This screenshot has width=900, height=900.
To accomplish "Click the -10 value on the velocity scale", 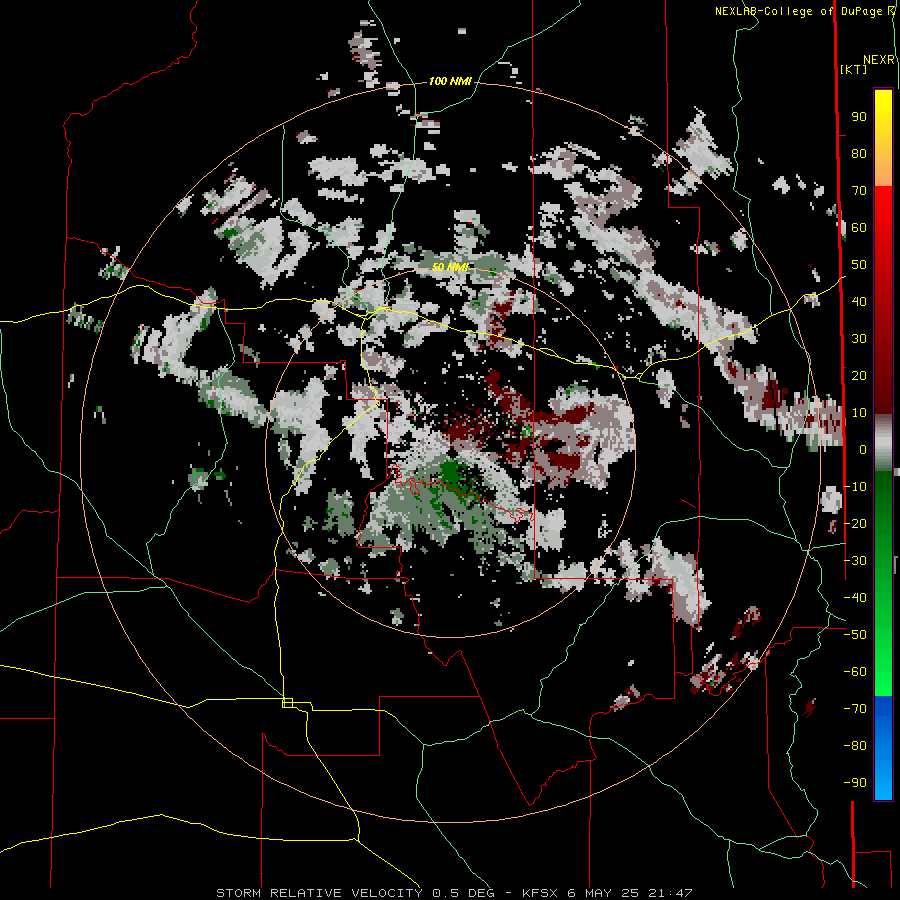I will tap(855, 487).
